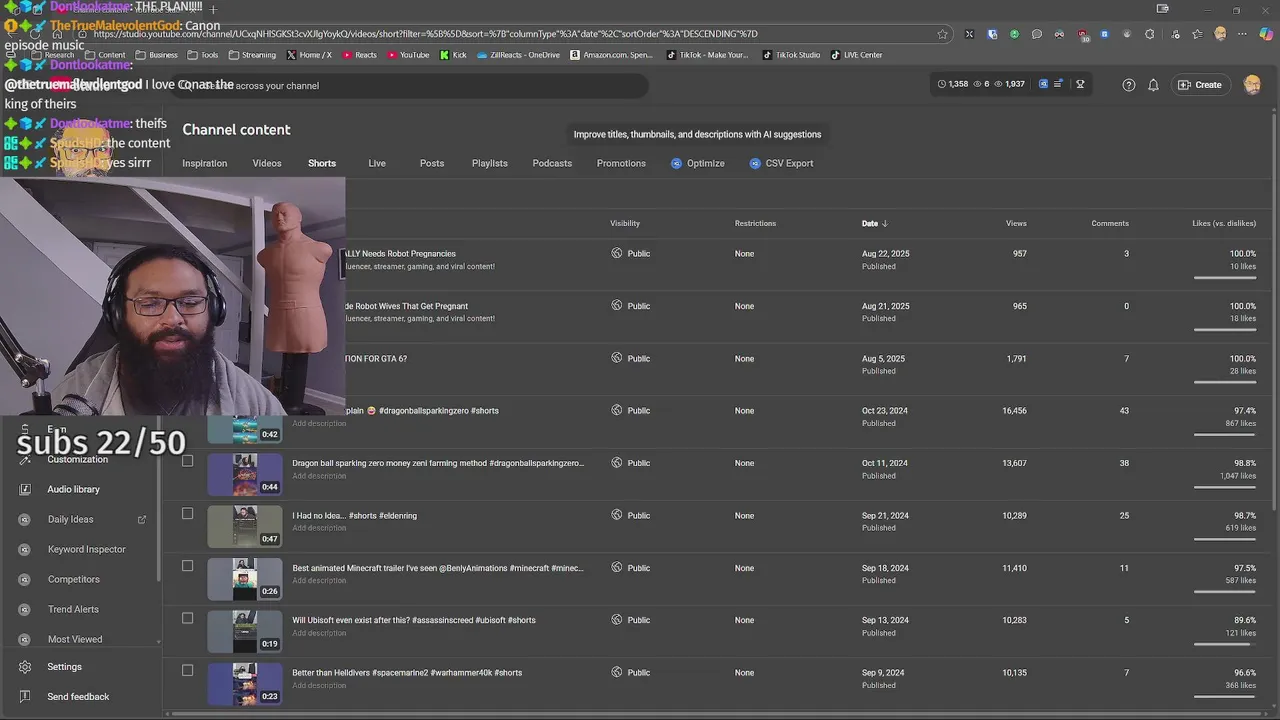Image resolution: width=1280 pixels, height=720 pixels.
Task: Select checkbox for Best animated Minecraft trailer short
Action: point(187,566)
